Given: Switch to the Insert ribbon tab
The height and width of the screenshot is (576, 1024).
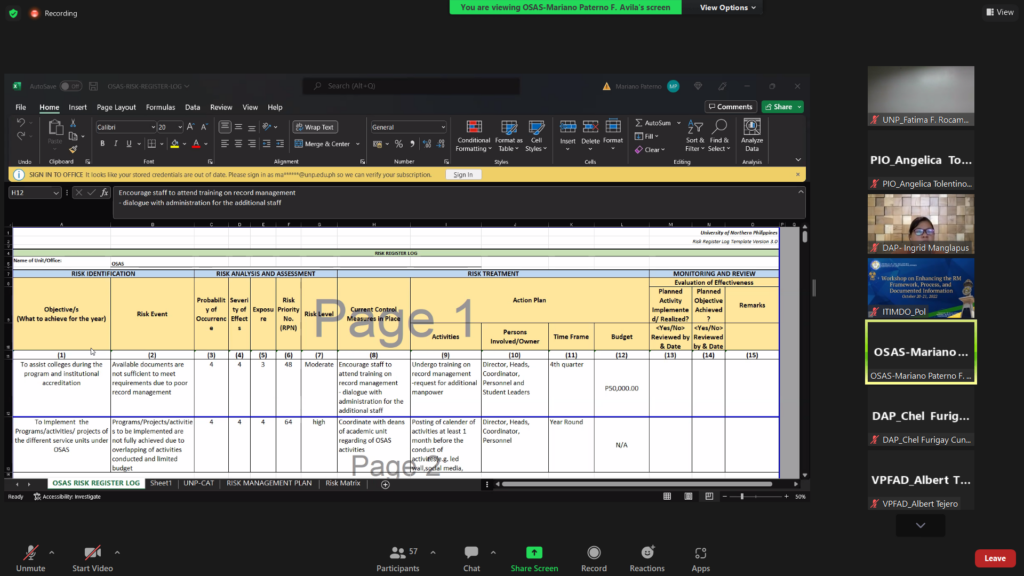Looking at the screenshot, I should 77,107.
